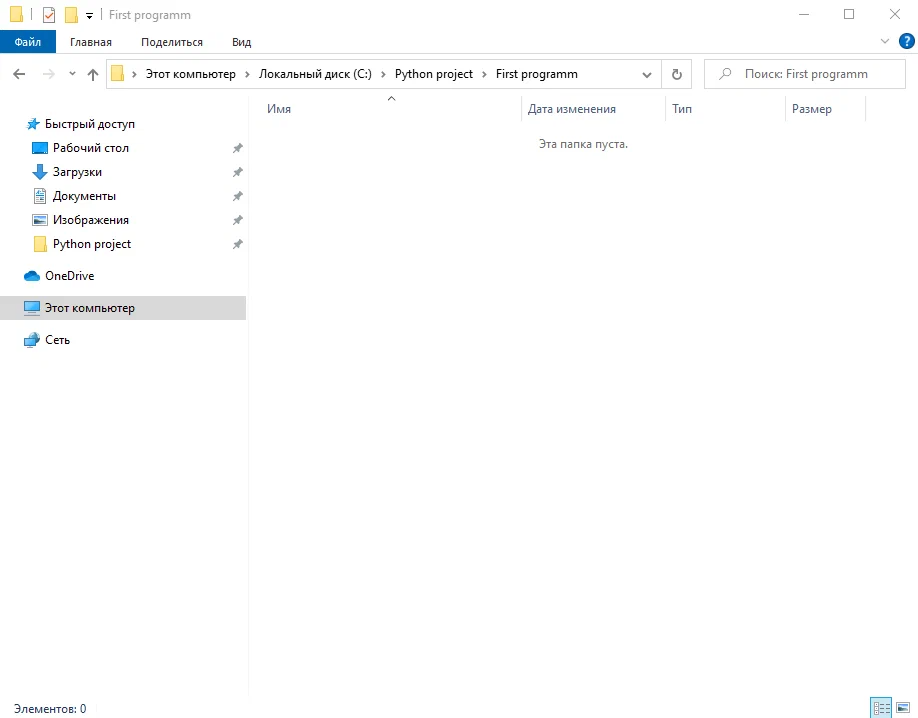The height and width of the screenshot is (718, 918).
Task: Expand the ribbon with the chevron
Action: click(x=884, y=41)
